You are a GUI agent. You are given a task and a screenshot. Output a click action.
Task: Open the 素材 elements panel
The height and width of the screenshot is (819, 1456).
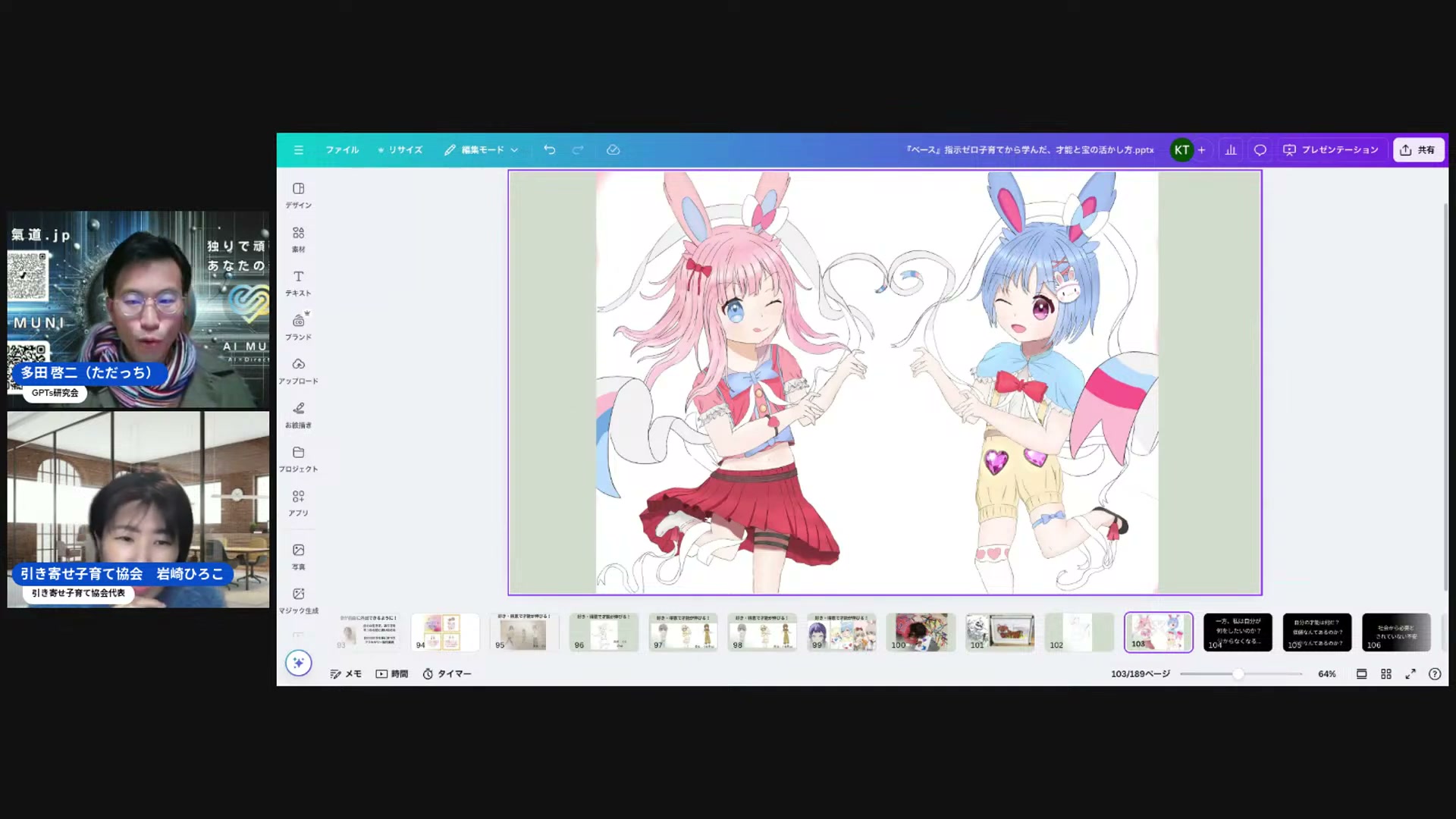(x=299, y=239)
